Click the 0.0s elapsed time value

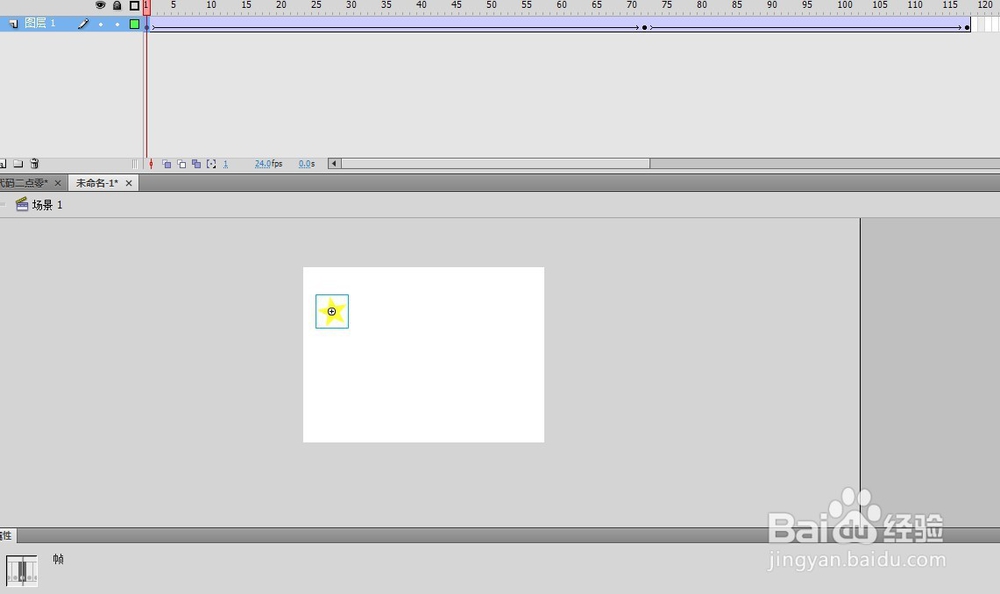pyautogui.click(x=306, y=164)
